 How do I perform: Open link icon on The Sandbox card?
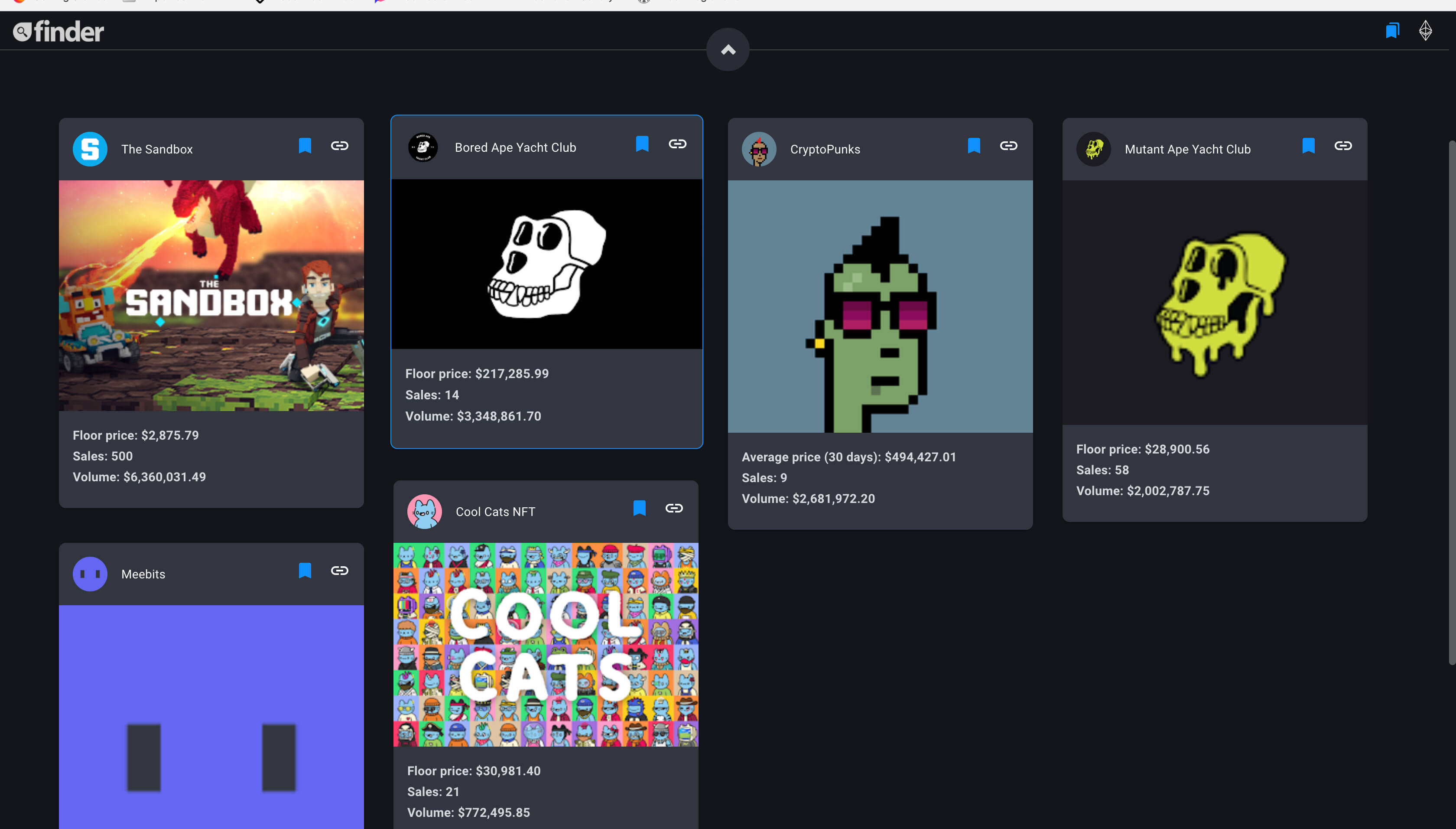pyautogui.click(x=340, y=146)
